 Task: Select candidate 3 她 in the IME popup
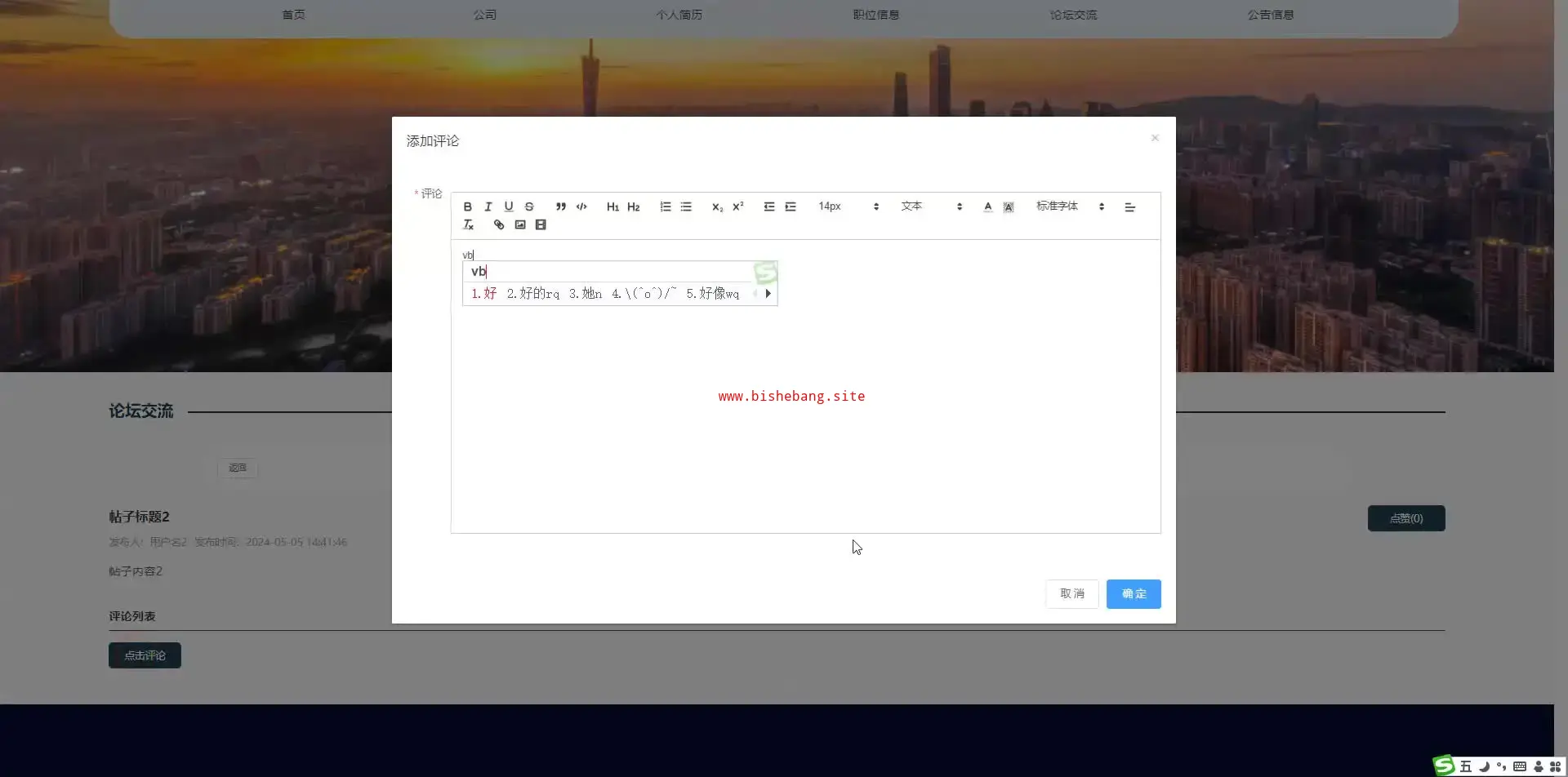(x=586, y=293)
